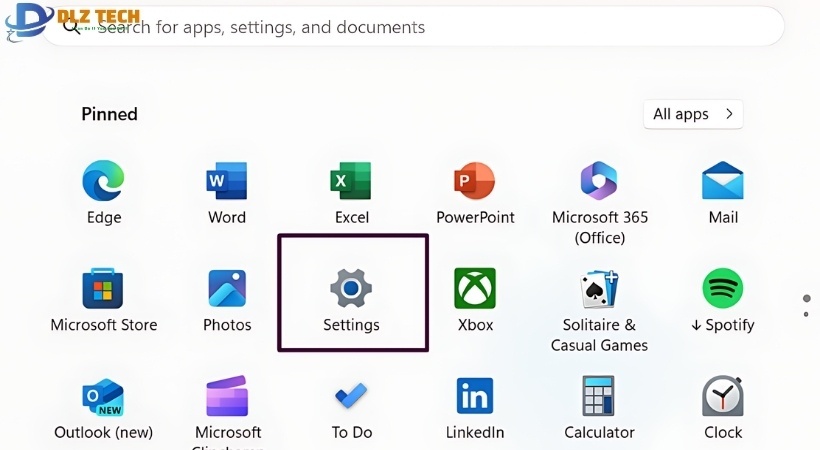
Task: Open the Excel app icon
Action: pyautogui.click(x=351, y=181)
